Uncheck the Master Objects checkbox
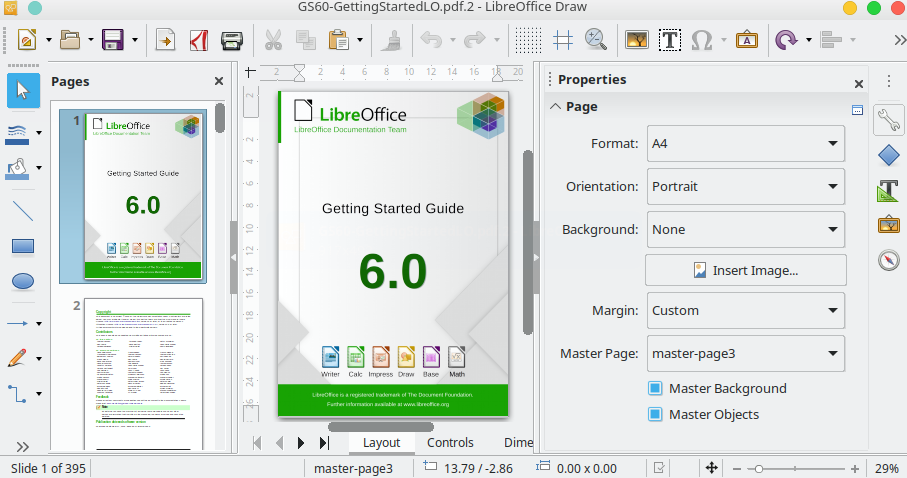The height and width of the screenshot is (478, 907). pyautogui.click(x=656, y=414)
